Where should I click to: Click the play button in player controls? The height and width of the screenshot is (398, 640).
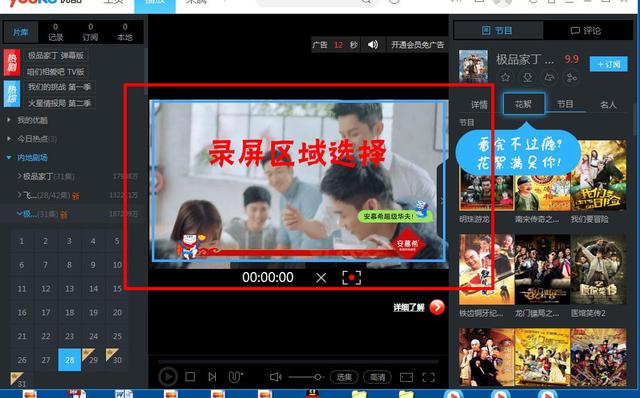point(168,376)
